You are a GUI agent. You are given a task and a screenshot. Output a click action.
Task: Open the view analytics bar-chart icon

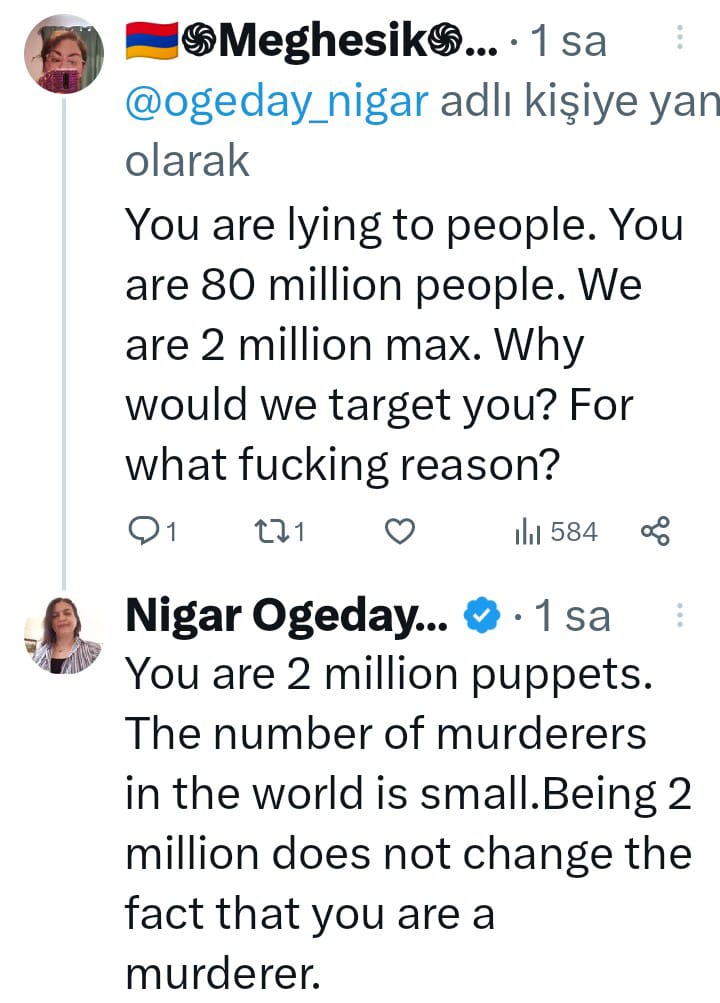pyautogui.click(x=527, y=533)
